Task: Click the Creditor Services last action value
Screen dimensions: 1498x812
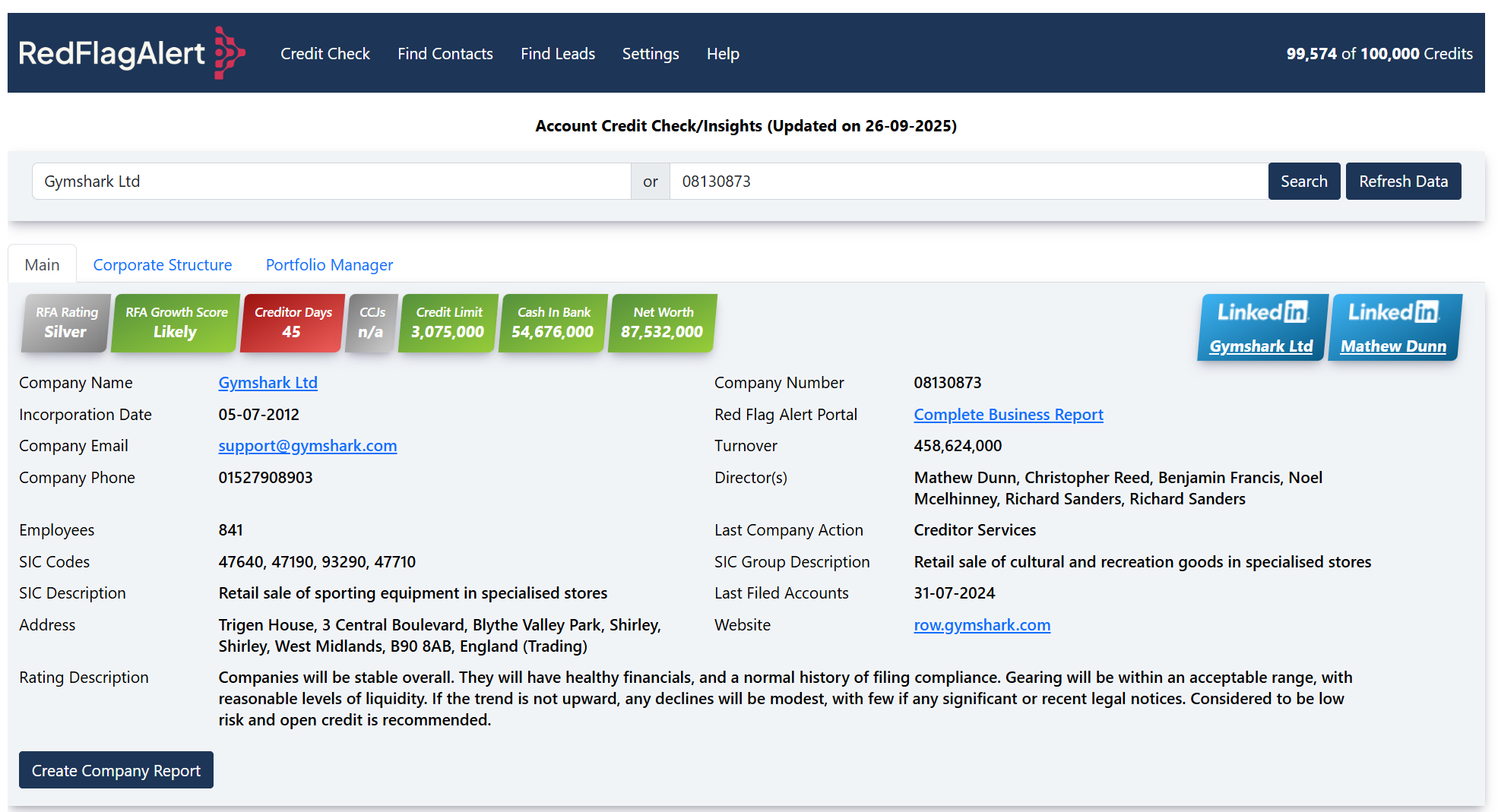Action: tap(975, 530)
